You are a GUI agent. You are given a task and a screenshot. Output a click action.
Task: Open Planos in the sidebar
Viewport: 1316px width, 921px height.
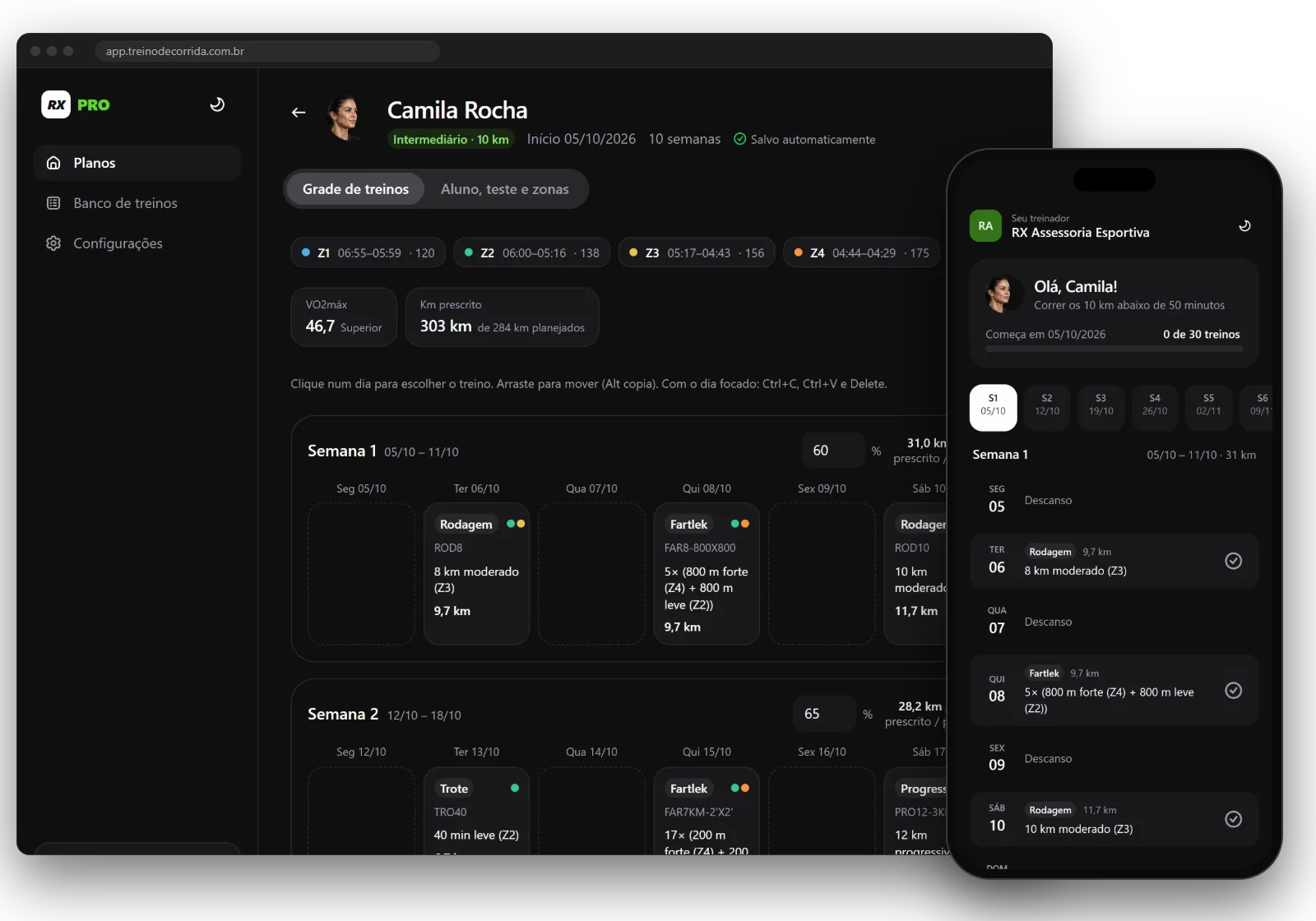tap(137, 163)
